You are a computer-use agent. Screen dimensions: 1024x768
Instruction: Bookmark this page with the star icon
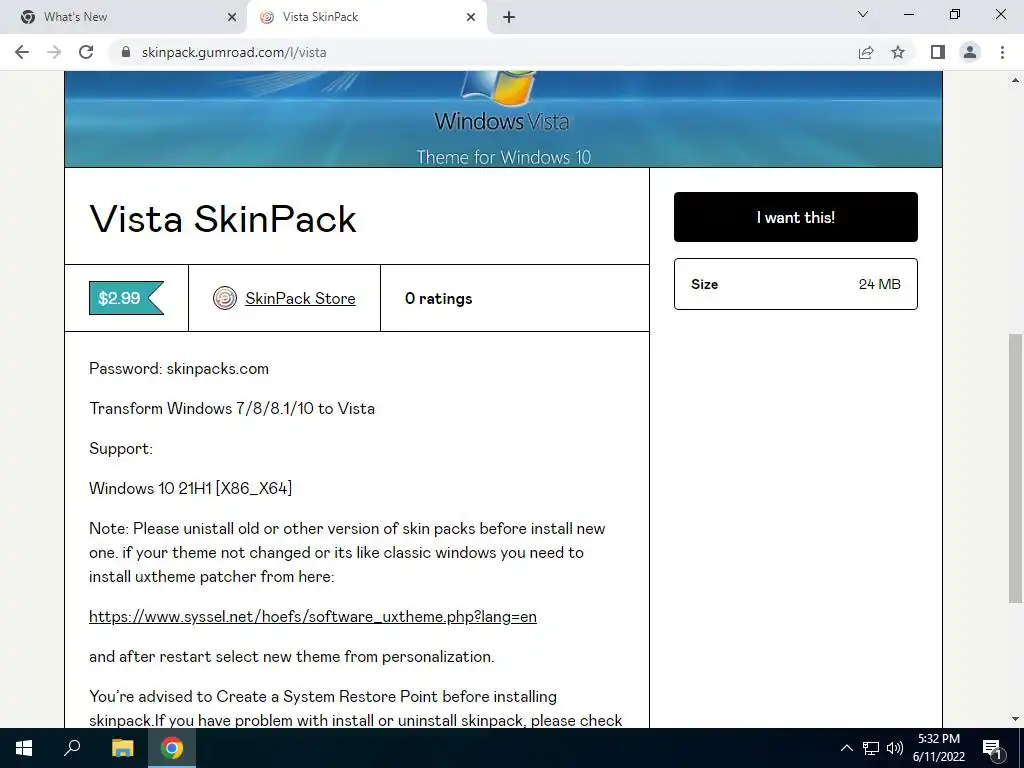[x=898, y=52]
